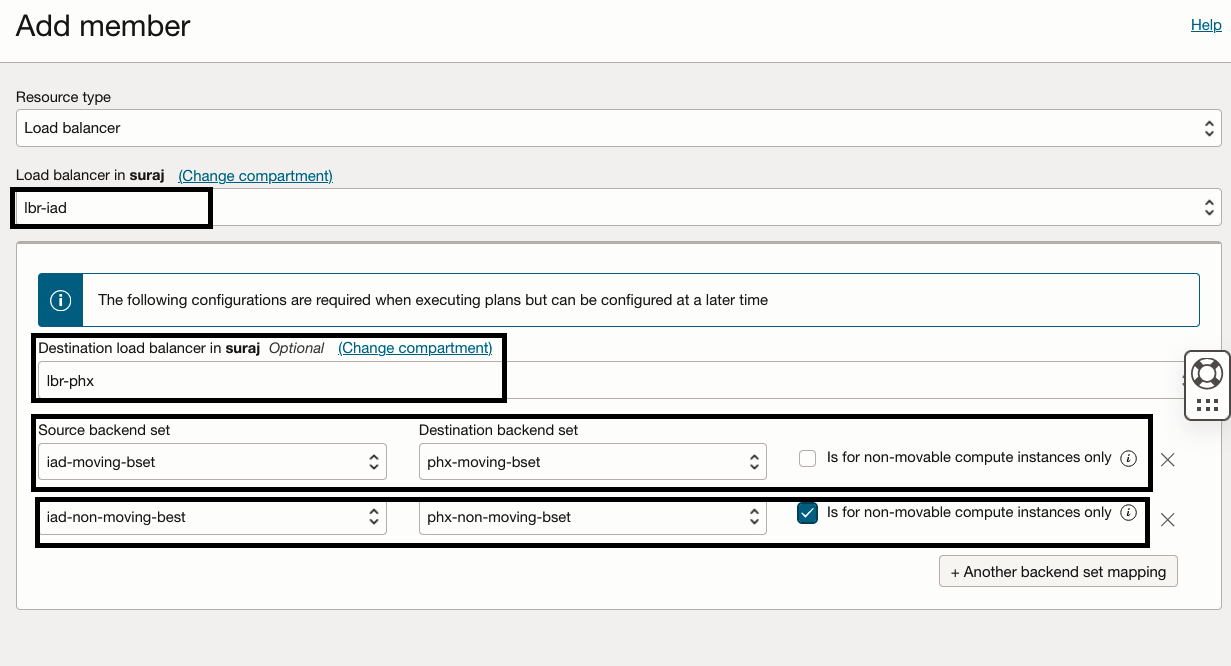The width and height of the screenshot is (1231, 666).
Task: Expand the phx-non-moving-bset destination dropdown
Action: click(592, 517)
